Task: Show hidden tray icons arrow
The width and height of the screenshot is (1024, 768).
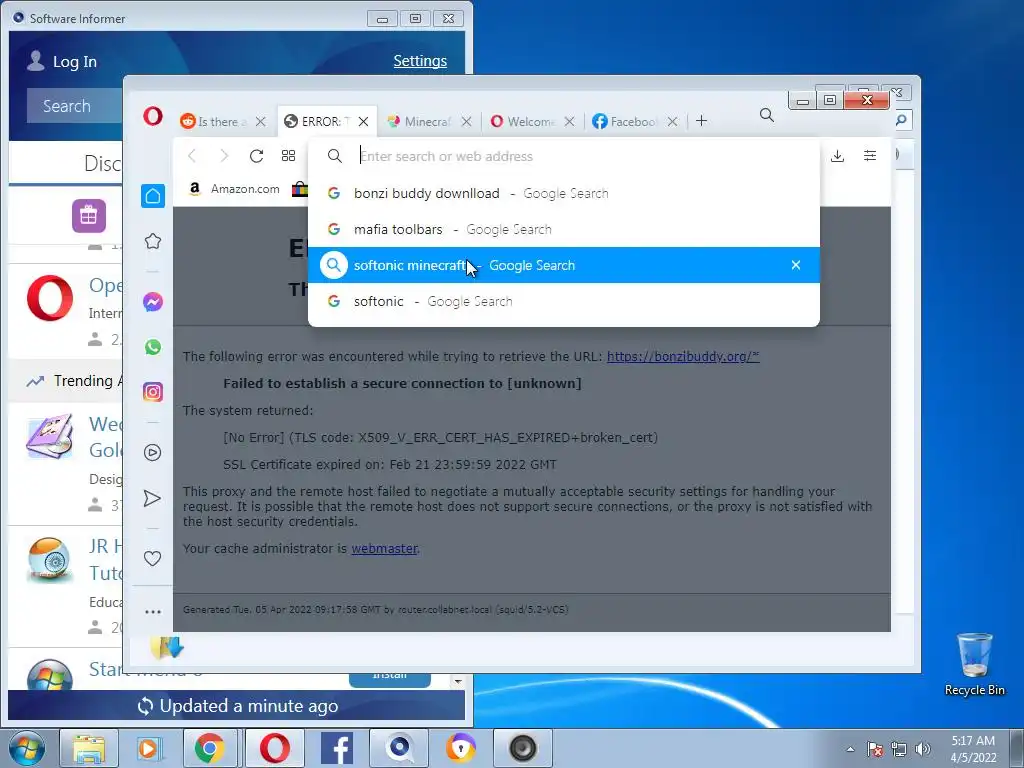Action: [850, 749]
